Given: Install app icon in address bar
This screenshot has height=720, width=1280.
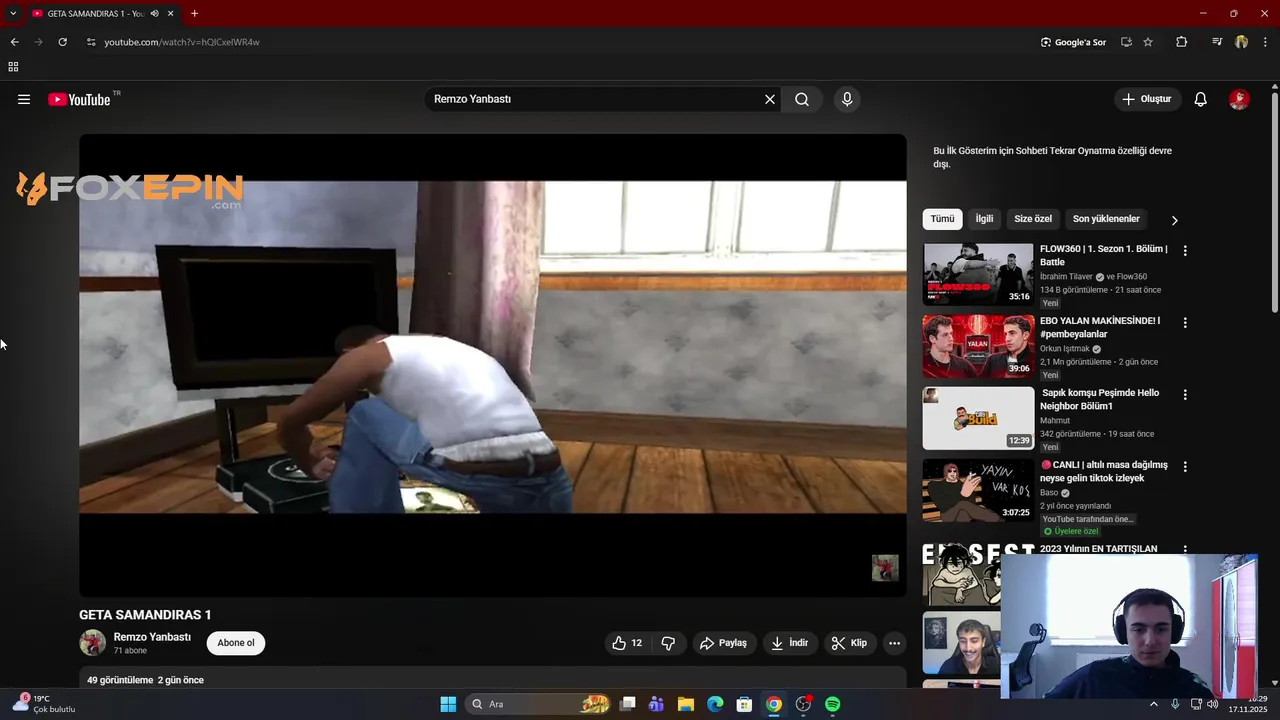Looking at the screenshot, I should (1126, 42).
